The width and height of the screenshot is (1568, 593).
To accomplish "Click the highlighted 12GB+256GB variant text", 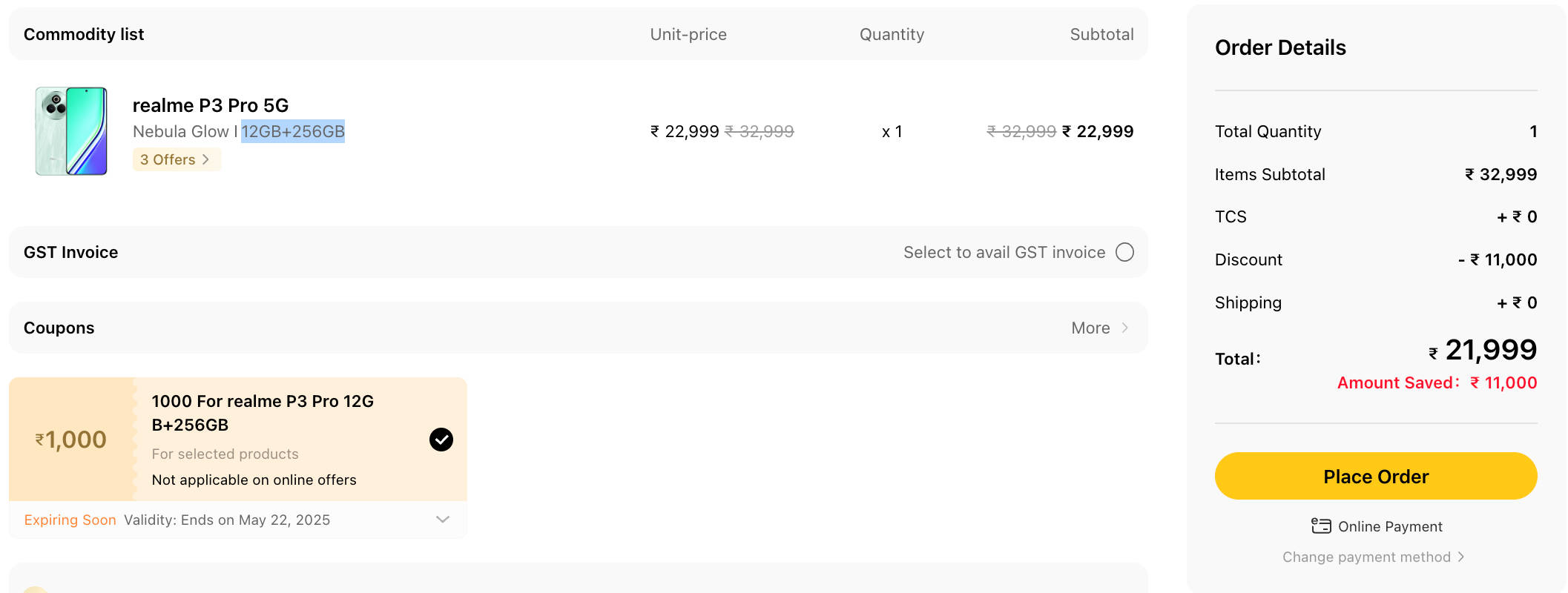I will click(293, 131).
